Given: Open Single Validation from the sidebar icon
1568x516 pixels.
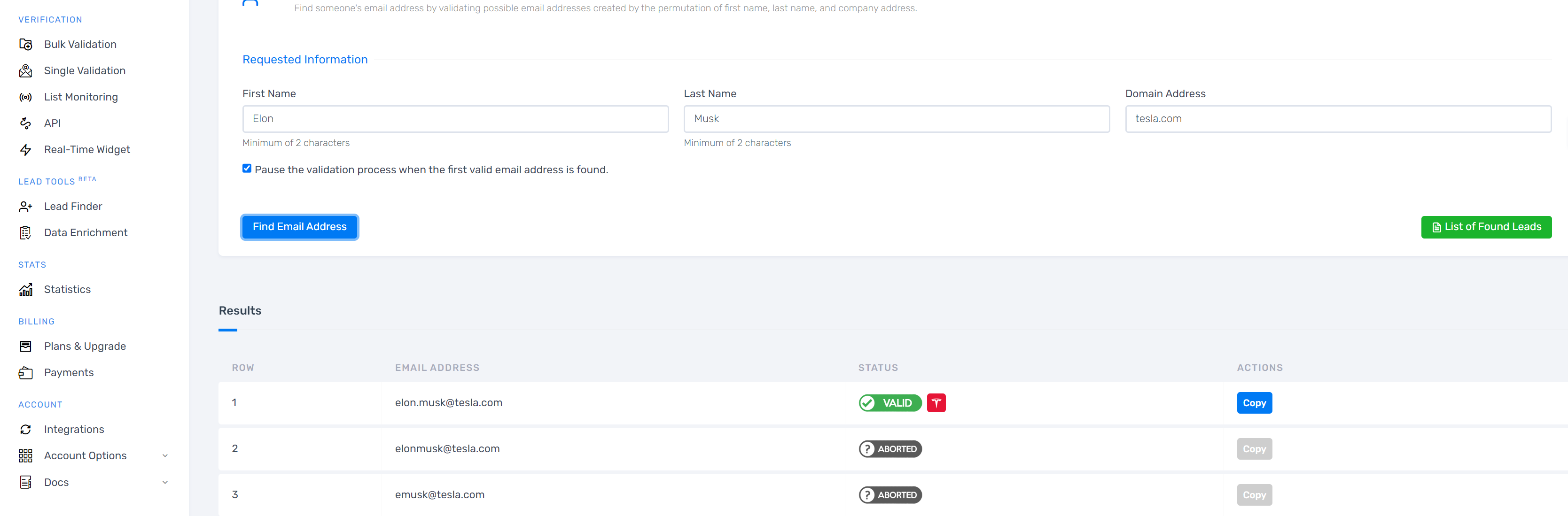Looking at the screenshot, I should [x=25, y=70].
